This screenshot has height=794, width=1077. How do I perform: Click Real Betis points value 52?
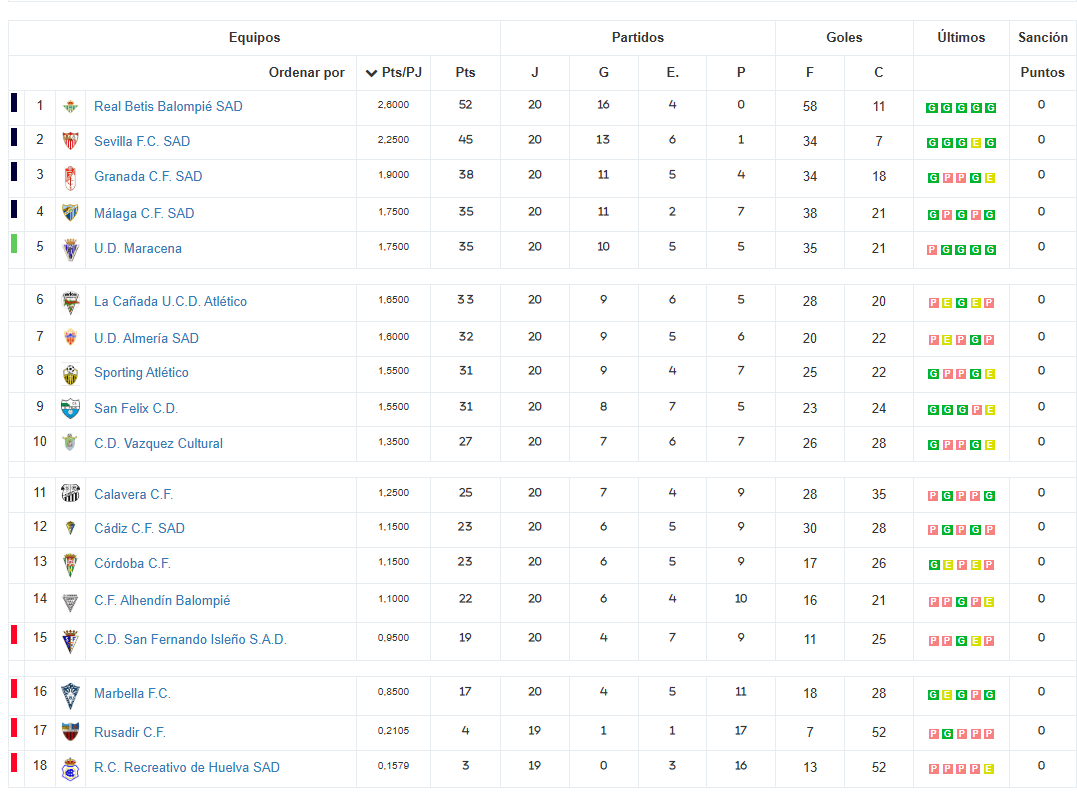(466, 105)
